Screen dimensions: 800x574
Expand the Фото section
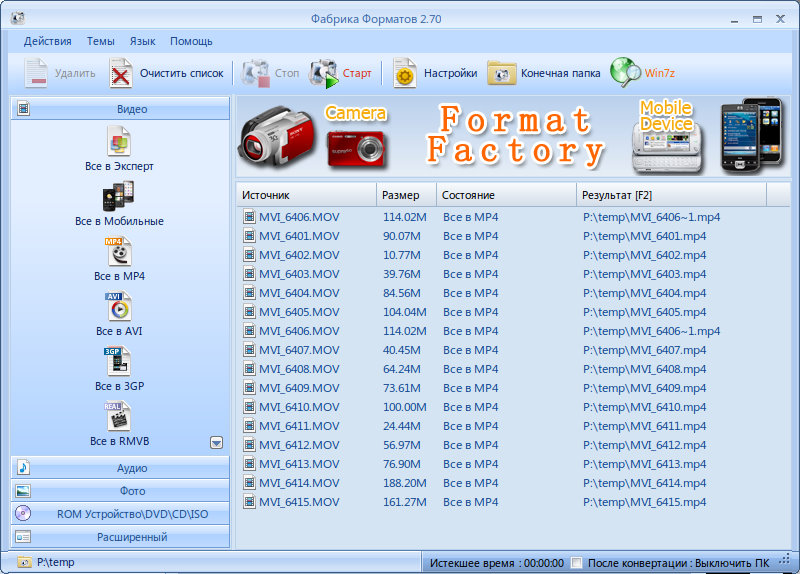(x=120, y=490)
